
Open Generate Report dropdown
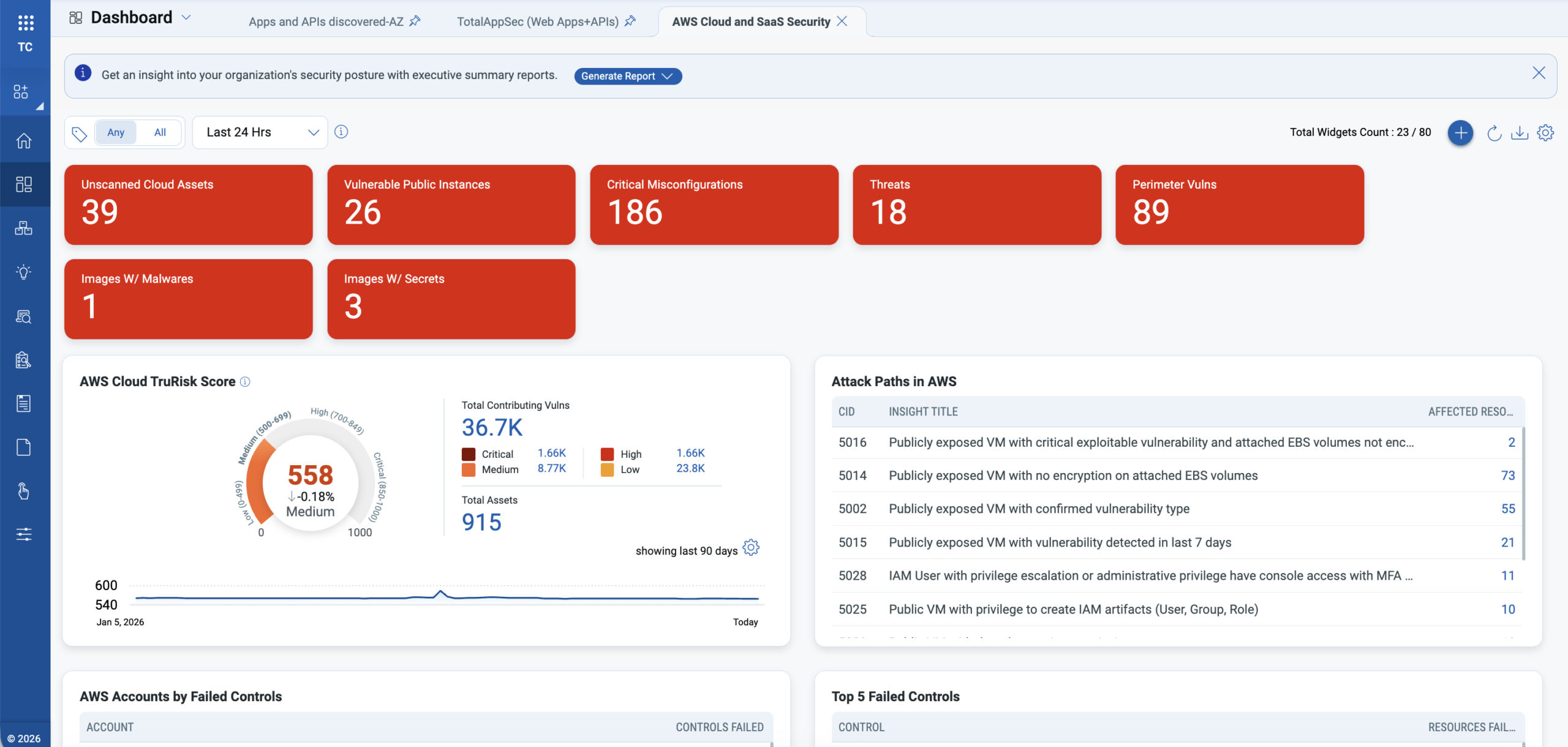tap(628, 76)
